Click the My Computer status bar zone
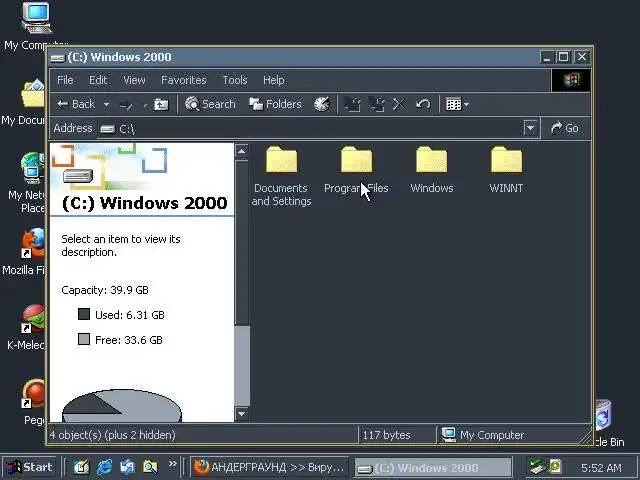This screenshot has width=640, height=480. (x=483, y=435)
